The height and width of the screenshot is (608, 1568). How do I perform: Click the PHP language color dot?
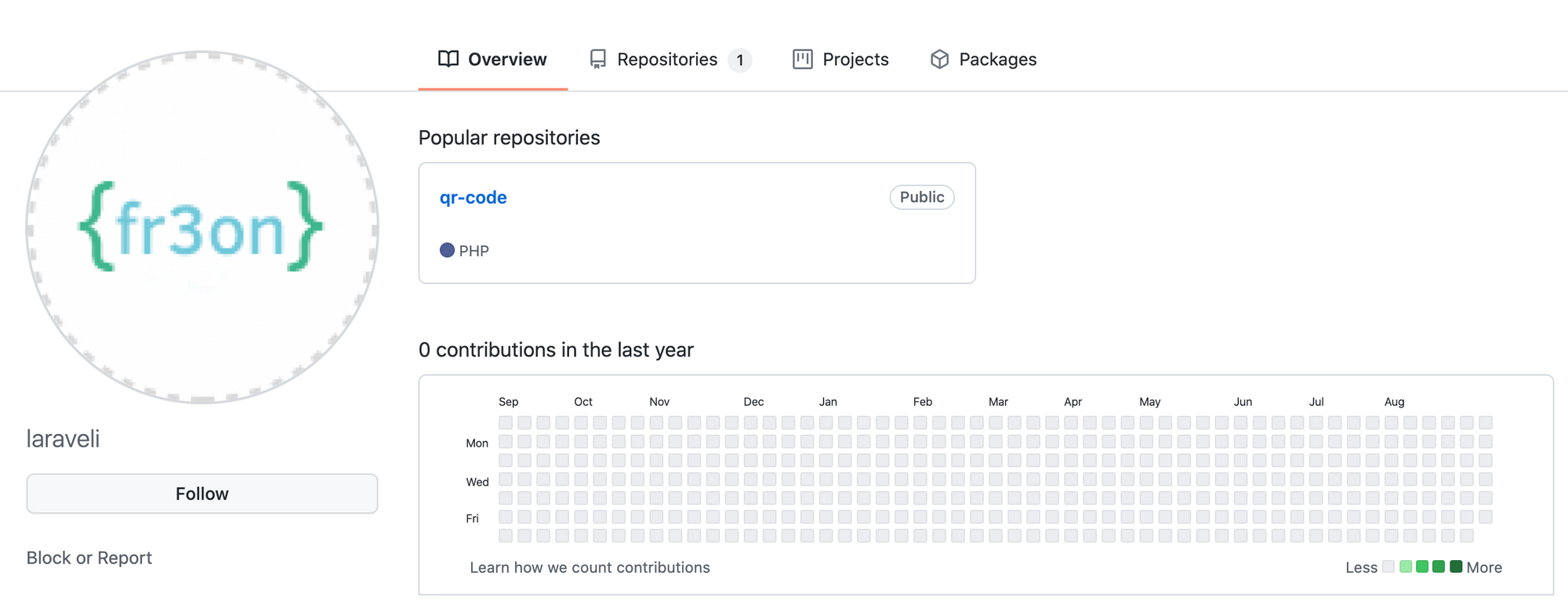(x=447, y=251)
